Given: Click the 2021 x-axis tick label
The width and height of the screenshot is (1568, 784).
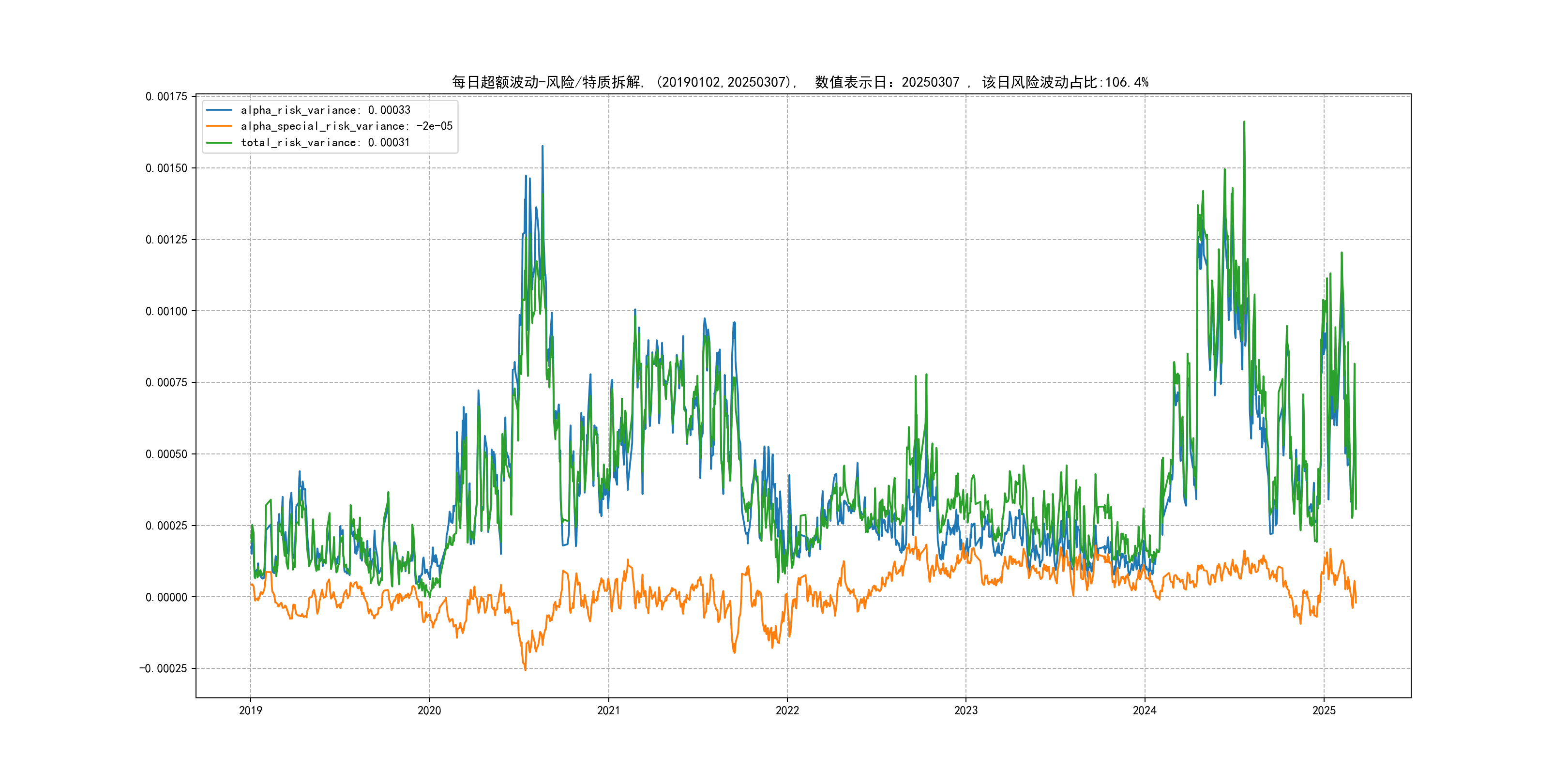Looking at the screenshot, I should [x=608, y=710].
